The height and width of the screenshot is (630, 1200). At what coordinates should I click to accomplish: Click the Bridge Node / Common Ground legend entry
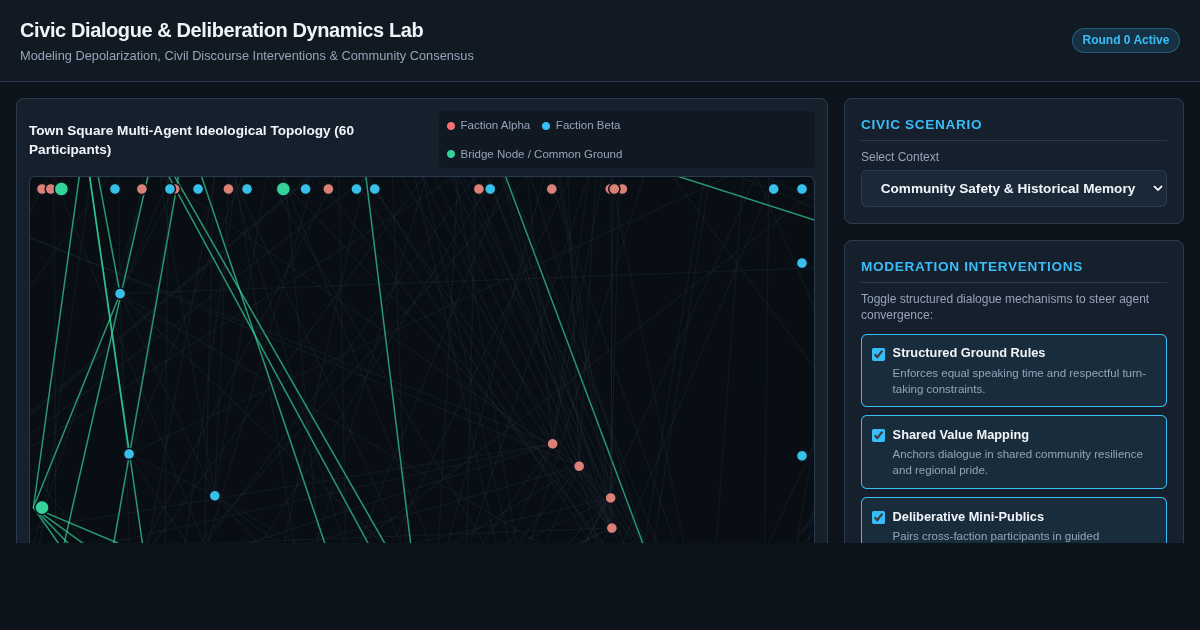pyautogui.click(x=535, y=154)
